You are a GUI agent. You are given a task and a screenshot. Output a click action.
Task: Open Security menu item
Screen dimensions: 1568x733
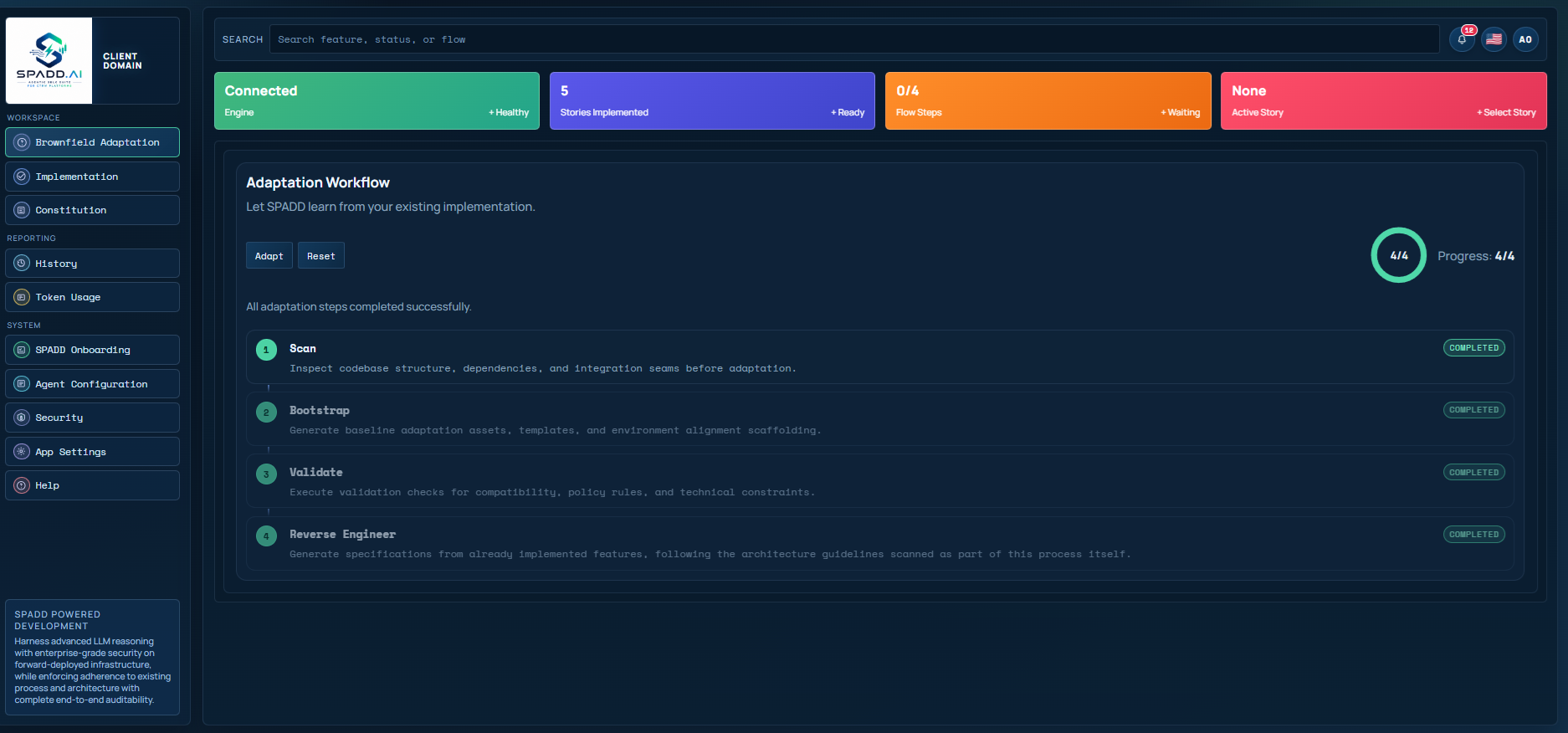pos(92,418)
